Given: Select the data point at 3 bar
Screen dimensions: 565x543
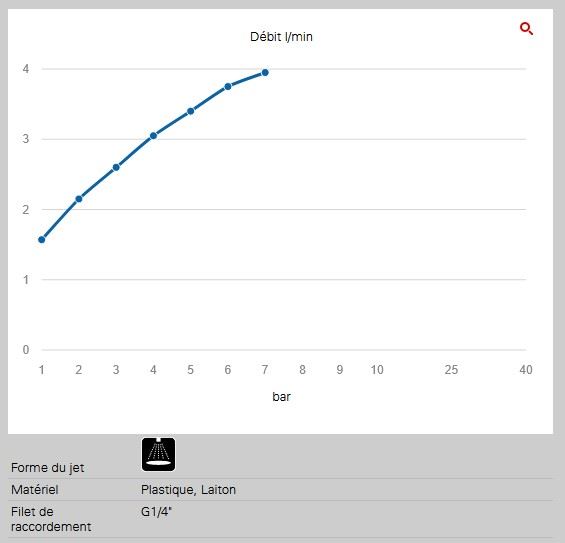Looking at the screenshot, I should (x=116, y=167).
